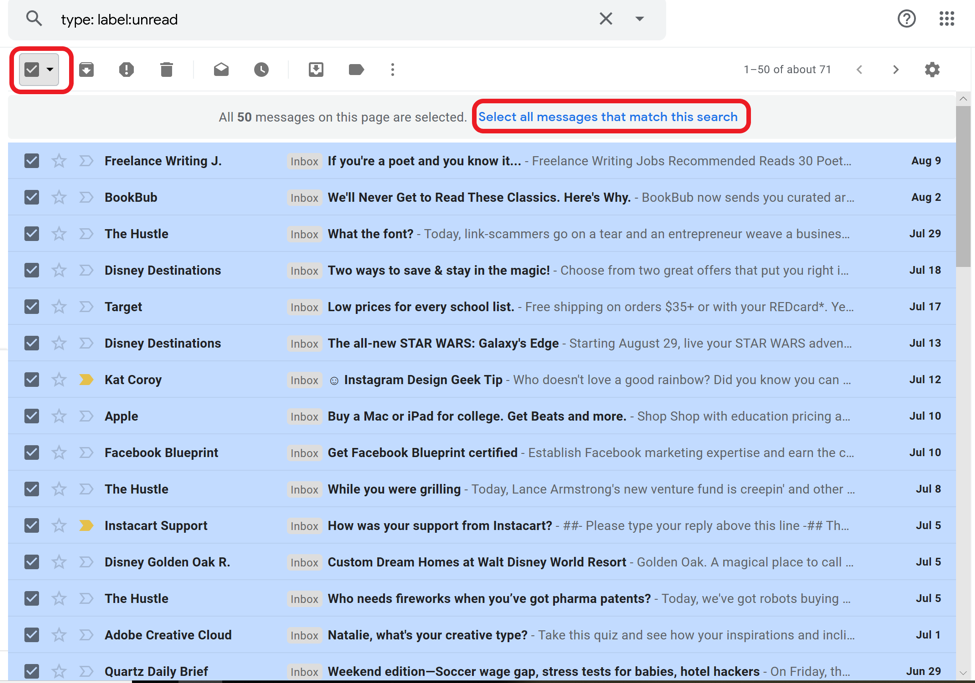Show search options dropdown
This screenshot has width=975, height=683.
(x=640, y=19)
